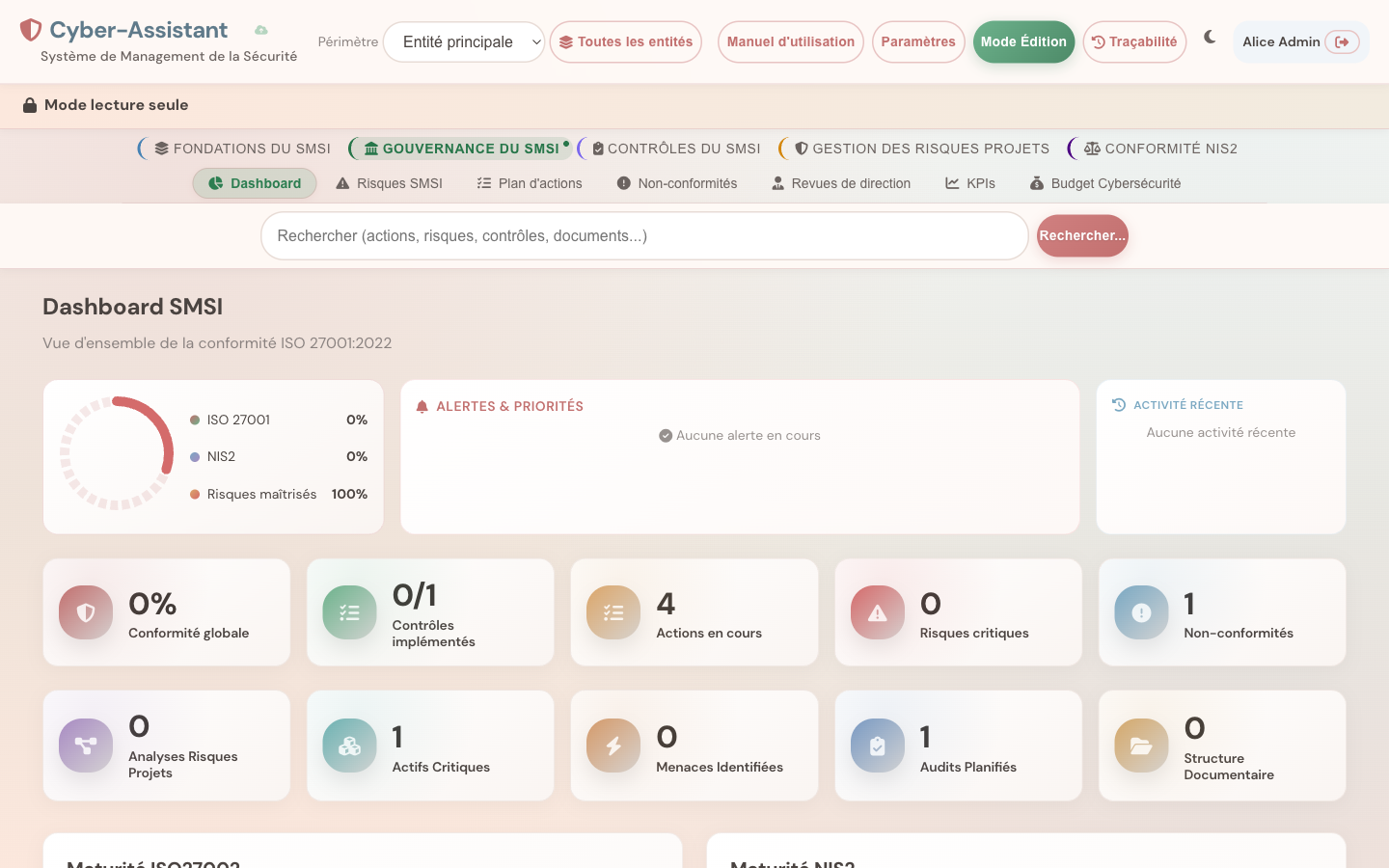Open the Budget Cybersécurité tab
The image size is (1389, 868).
1105,183
